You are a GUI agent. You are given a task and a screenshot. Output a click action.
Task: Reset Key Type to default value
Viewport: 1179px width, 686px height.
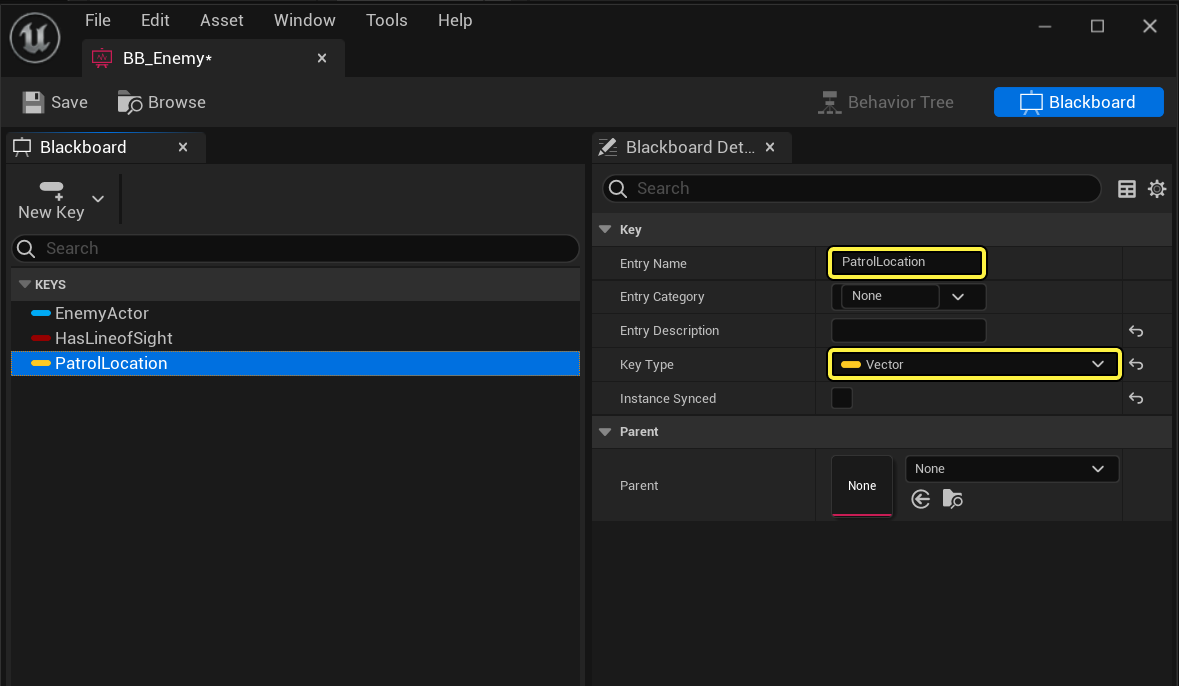pos(1136,365)
